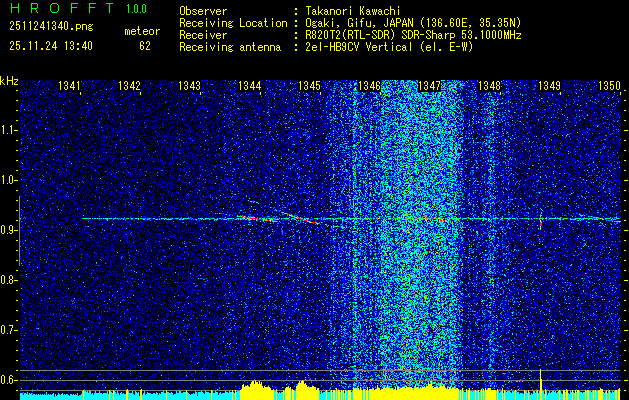Click the 1347 time marker
This screenshot has width=629, height=400.
tap(430, 86)
